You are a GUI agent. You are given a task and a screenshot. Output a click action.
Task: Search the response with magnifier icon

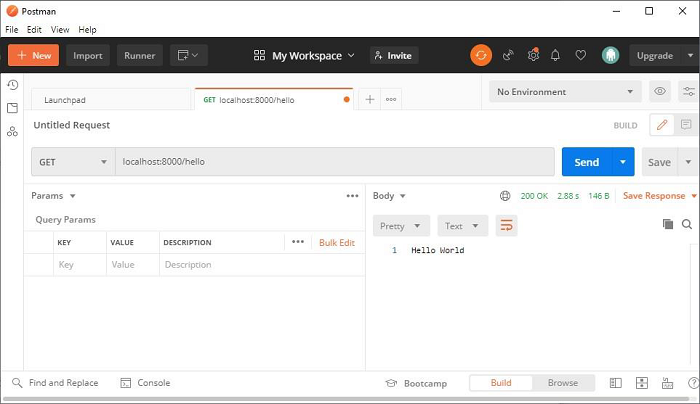687,224
